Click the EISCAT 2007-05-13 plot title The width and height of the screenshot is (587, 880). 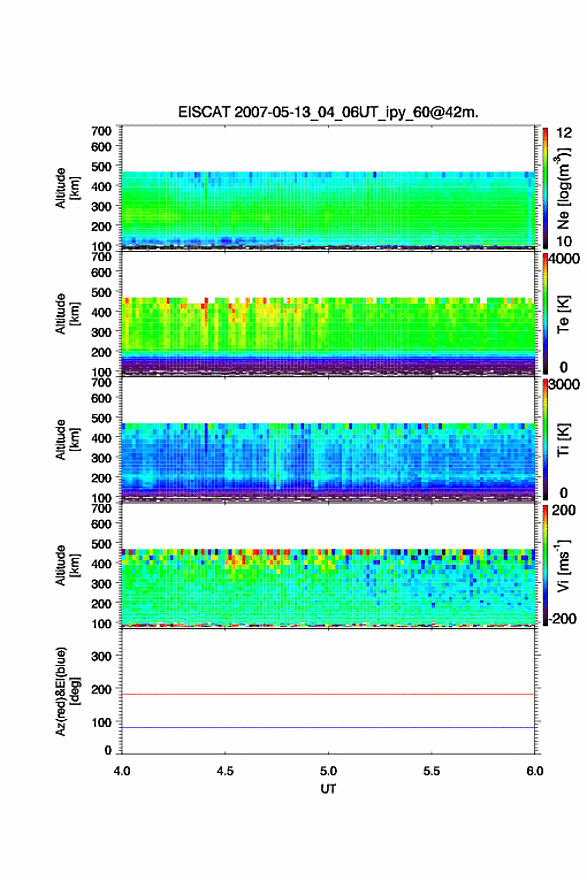(328, 112)
